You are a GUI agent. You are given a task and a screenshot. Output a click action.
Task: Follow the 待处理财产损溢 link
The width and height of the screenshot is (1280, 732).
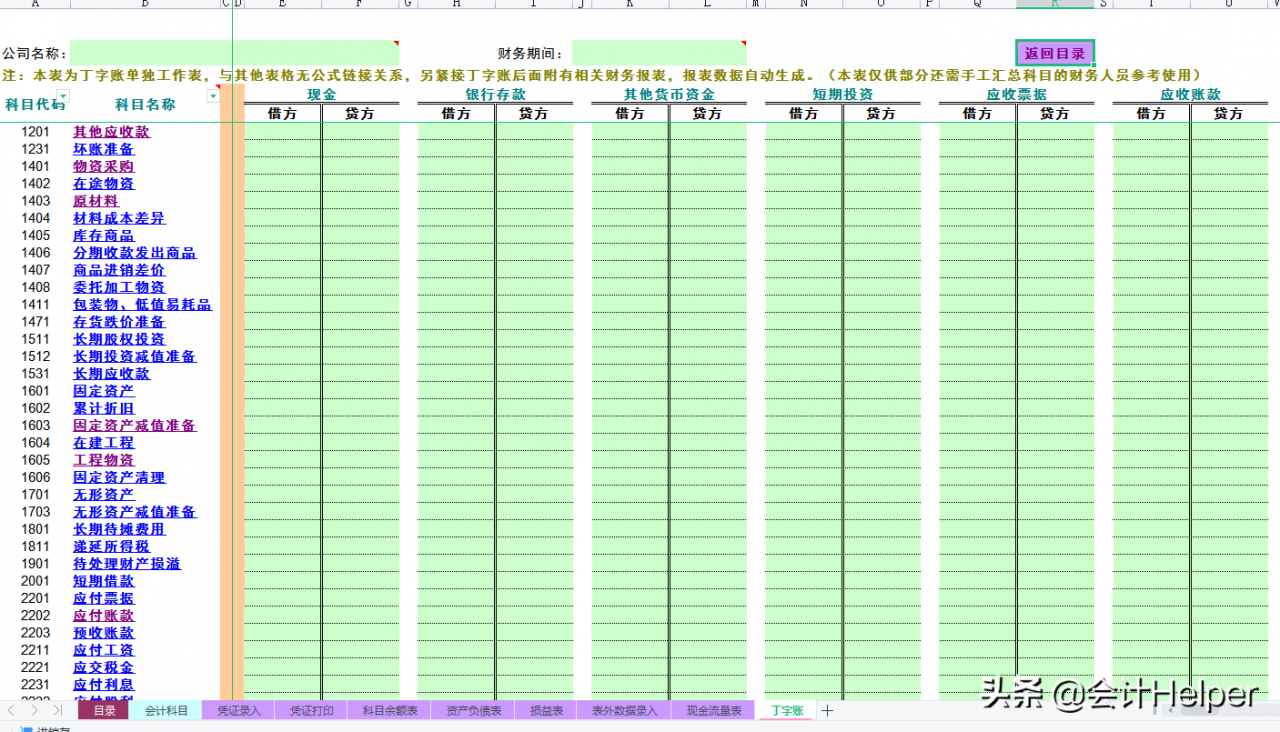(x=127, y=564)
